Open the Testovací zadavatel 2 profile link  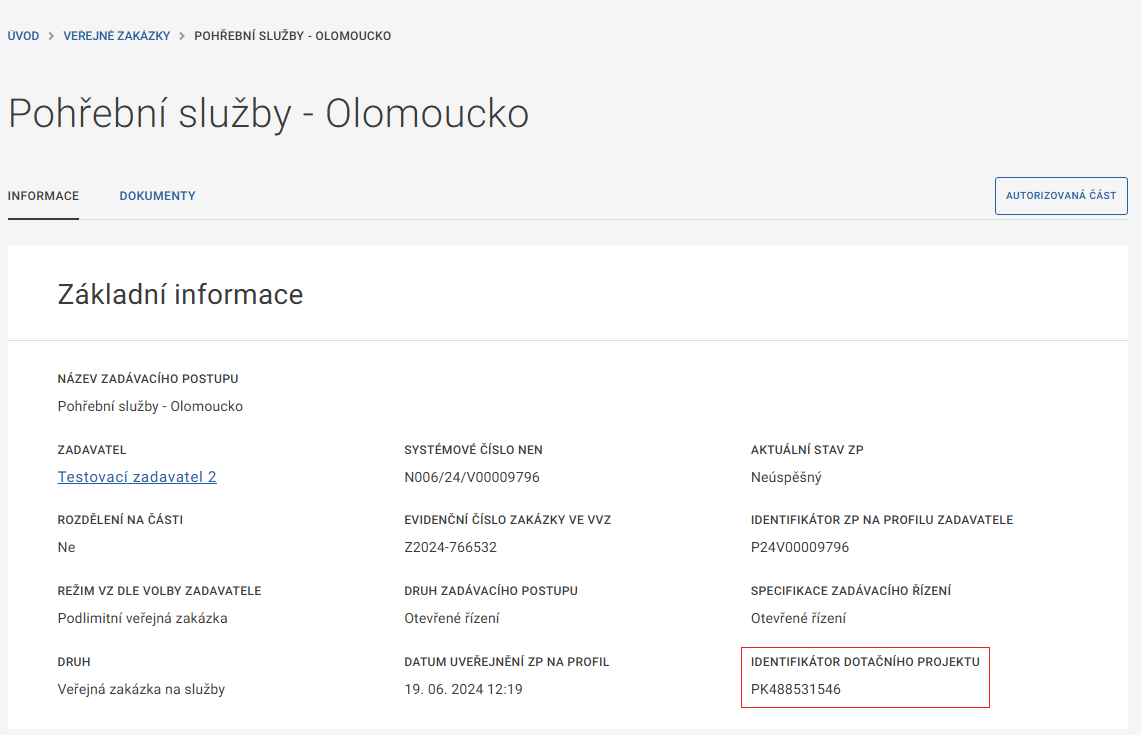136,477
